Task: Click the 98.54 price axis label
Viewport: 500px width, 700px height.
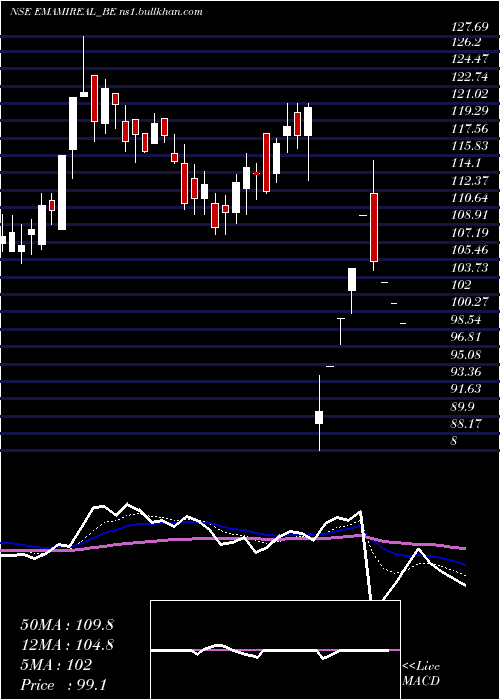Action: tap(467, 320)
